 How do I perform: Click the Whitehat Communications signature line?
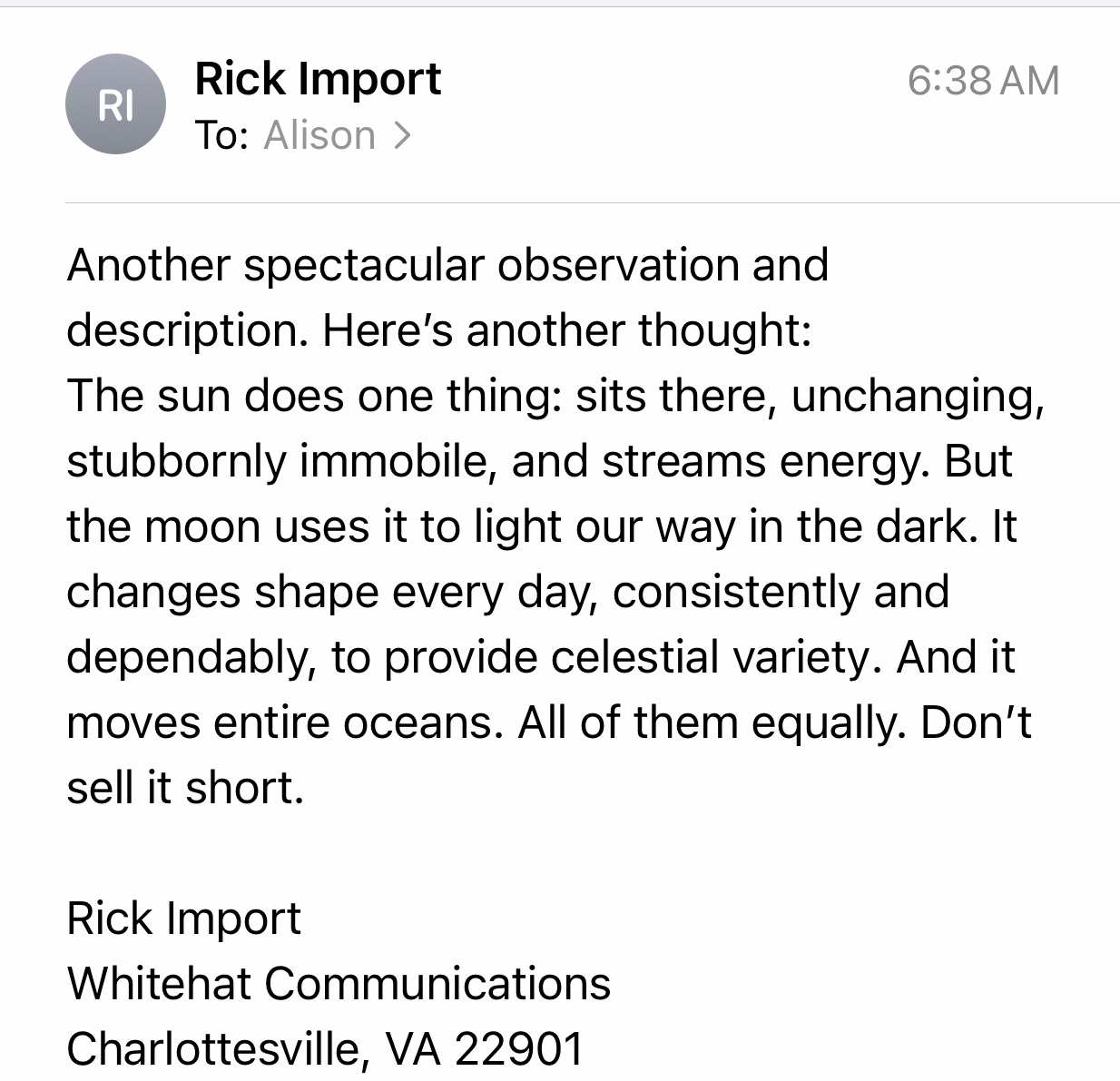[339, 984]
